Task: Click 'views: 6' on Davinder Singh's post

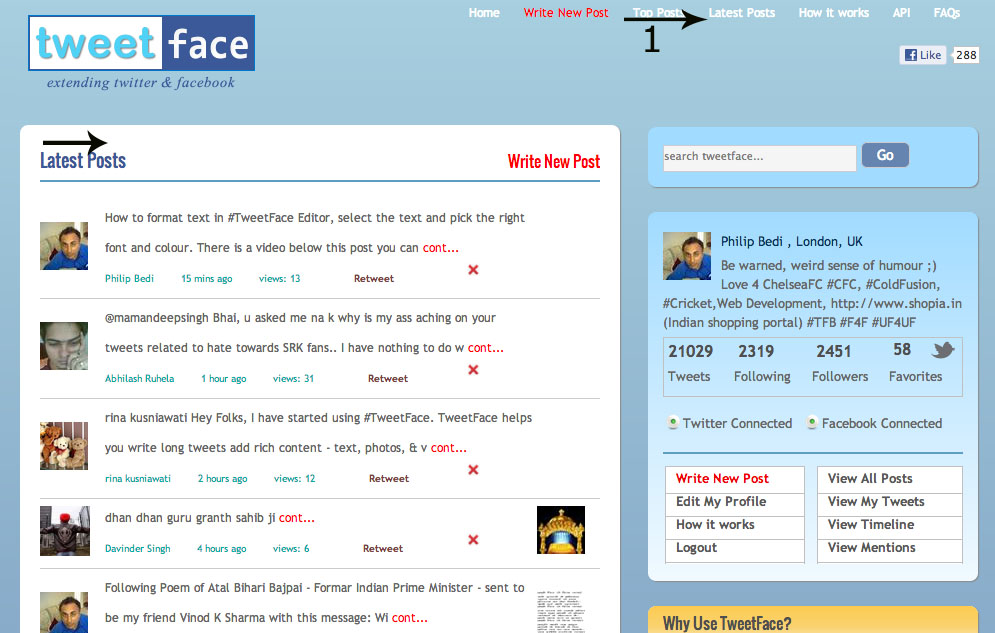Action: (291, 549)
